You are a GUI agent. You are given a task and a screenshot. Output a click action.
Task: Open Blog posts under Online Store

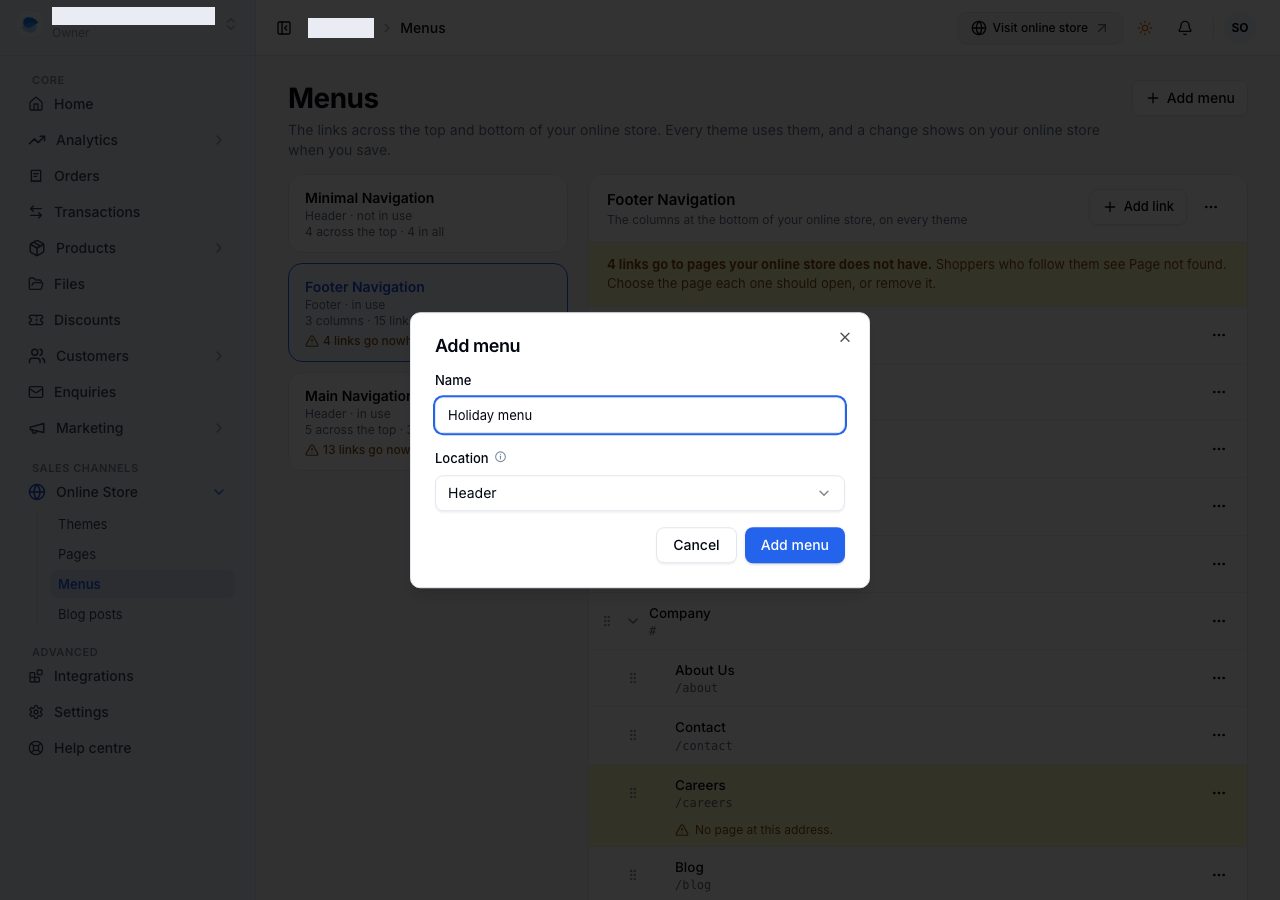144,614
